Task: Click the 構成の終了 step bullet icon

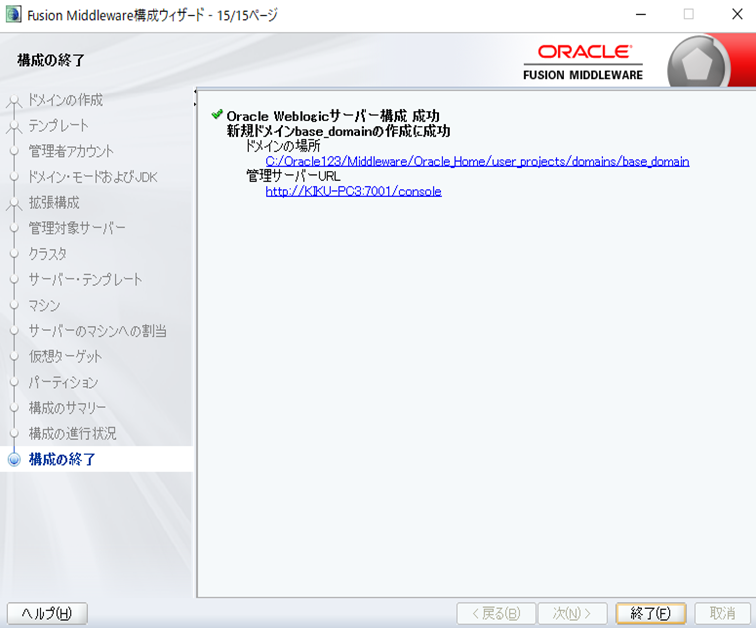Action: pyautogui.click(x=13, y=460)
